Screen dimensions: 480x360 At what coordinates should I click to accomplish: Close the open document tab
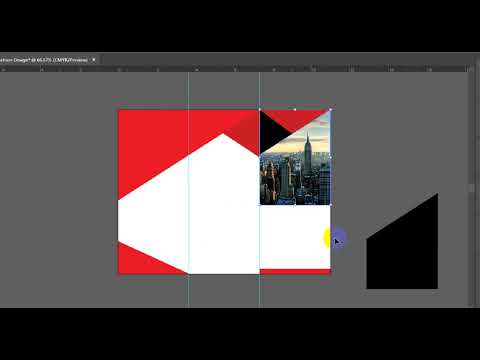click(94, 60)
